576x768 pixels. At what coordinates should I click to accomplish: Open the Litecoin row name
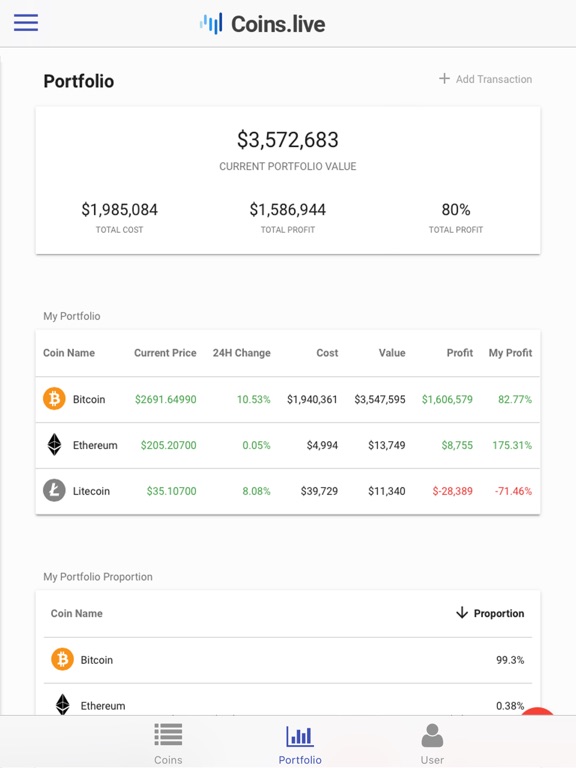point(91,491)
